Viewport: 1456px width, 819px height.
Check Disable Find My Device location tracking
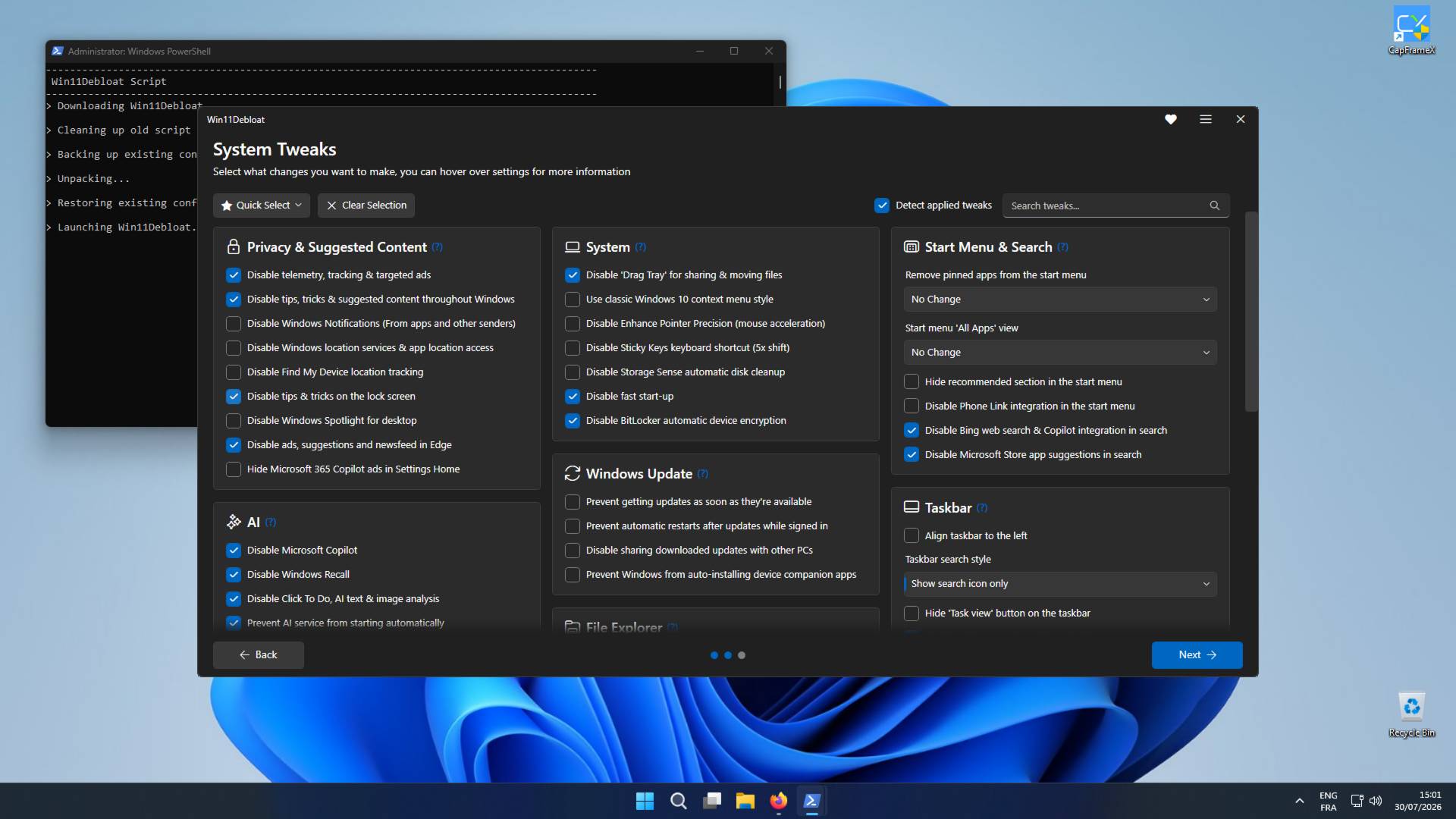234,372
